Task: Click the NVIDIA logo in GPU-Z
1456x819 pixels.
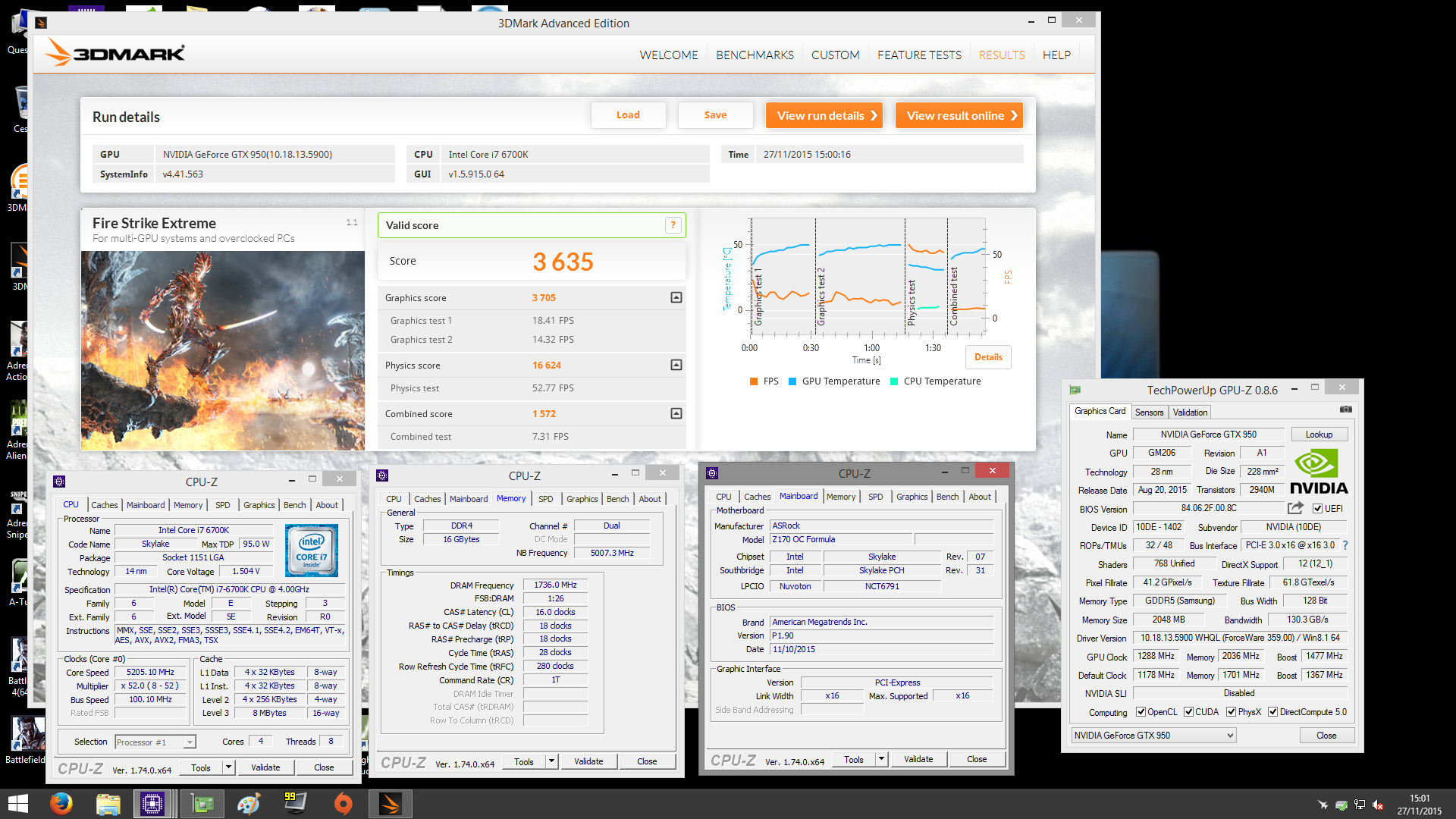Action: 1319,472
